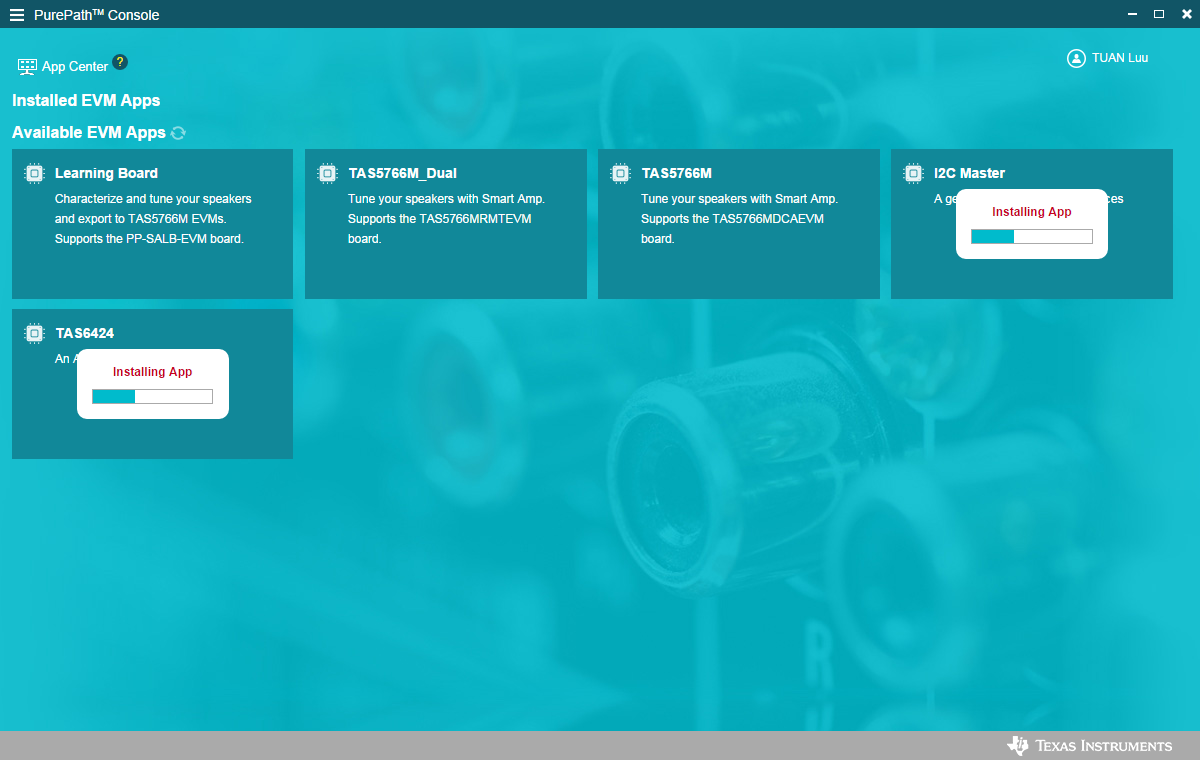This screenshot has height=760, width=1200.
Task: Click the TAS5766M chip icon
Action: tap(620, 173)
